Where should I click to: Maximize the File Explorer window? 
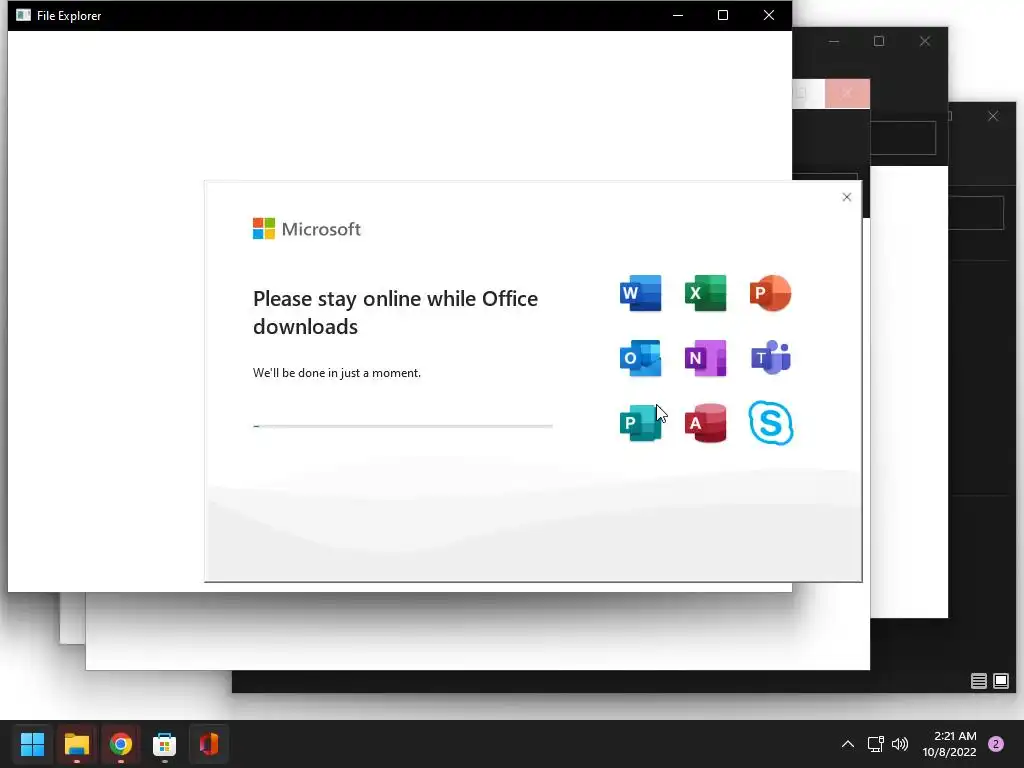(723, 15)
